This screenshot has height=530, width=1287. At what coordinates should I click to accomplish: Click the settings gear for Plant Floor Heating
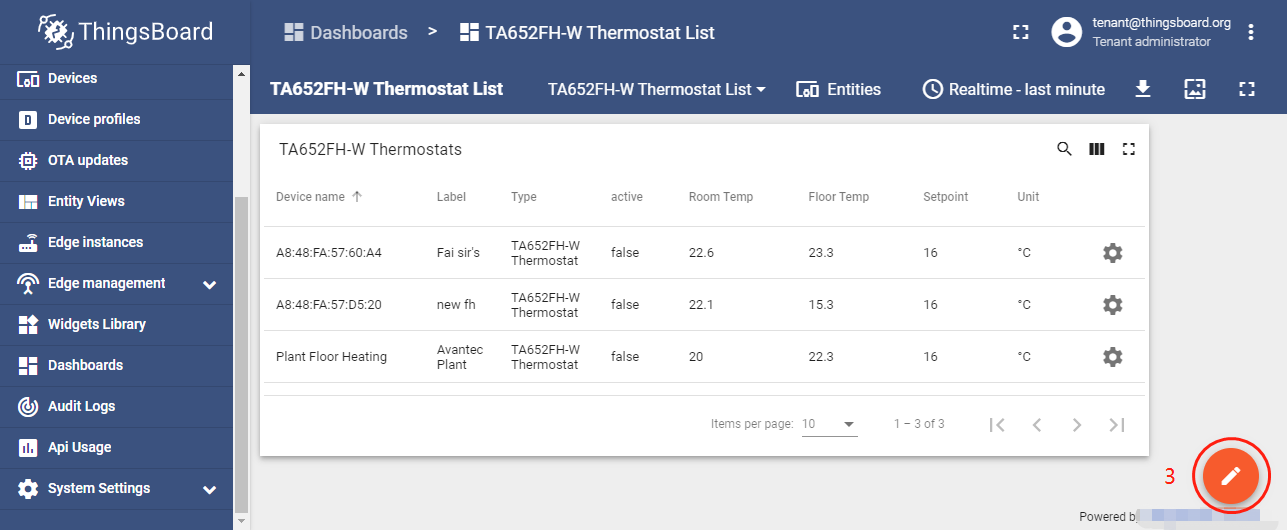[x=1112, y=357]
